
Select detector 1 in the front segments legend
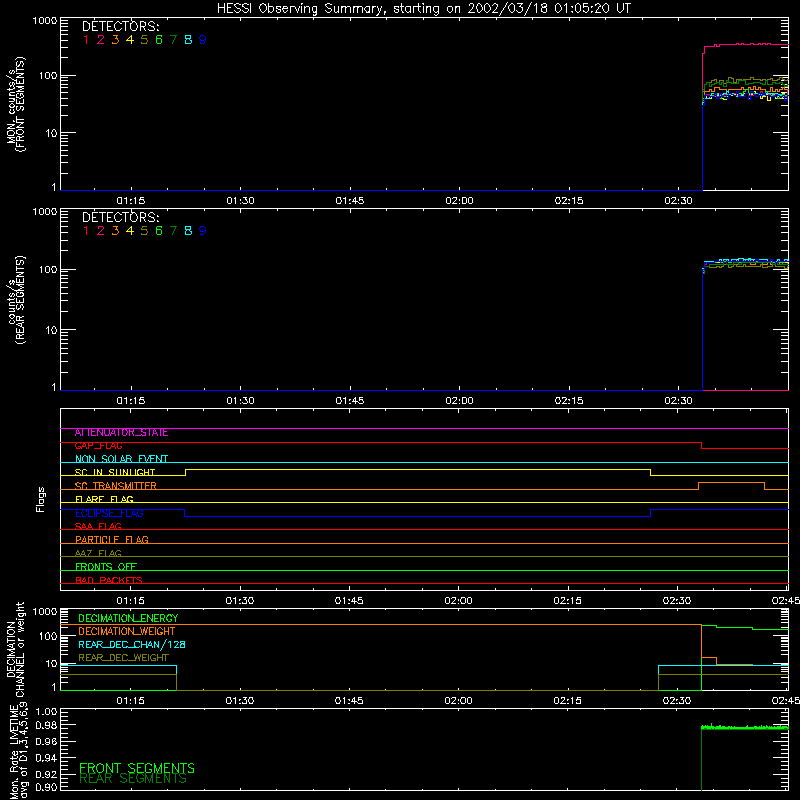click(x=86, y=40)
